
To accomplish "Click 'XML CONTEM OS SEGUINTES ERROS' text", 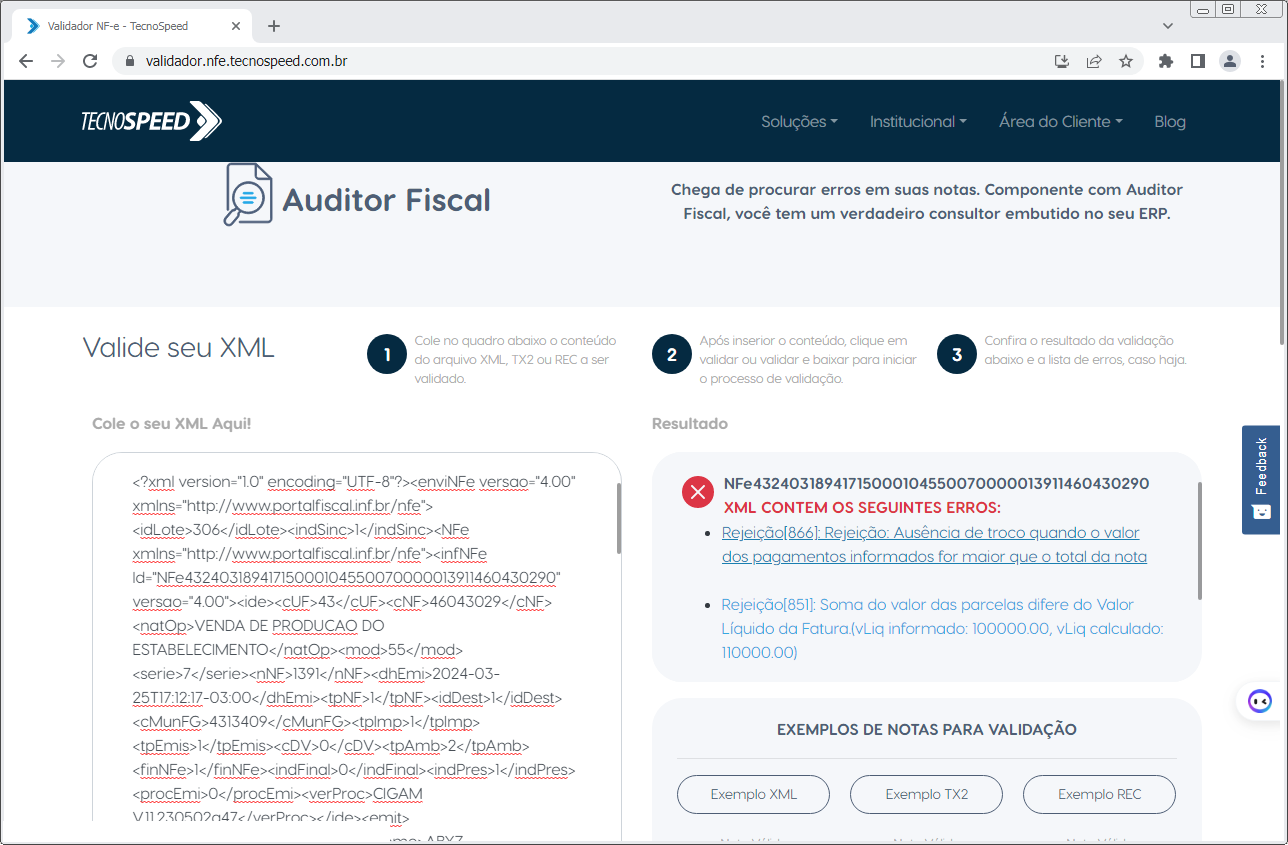I will point(862,508).
